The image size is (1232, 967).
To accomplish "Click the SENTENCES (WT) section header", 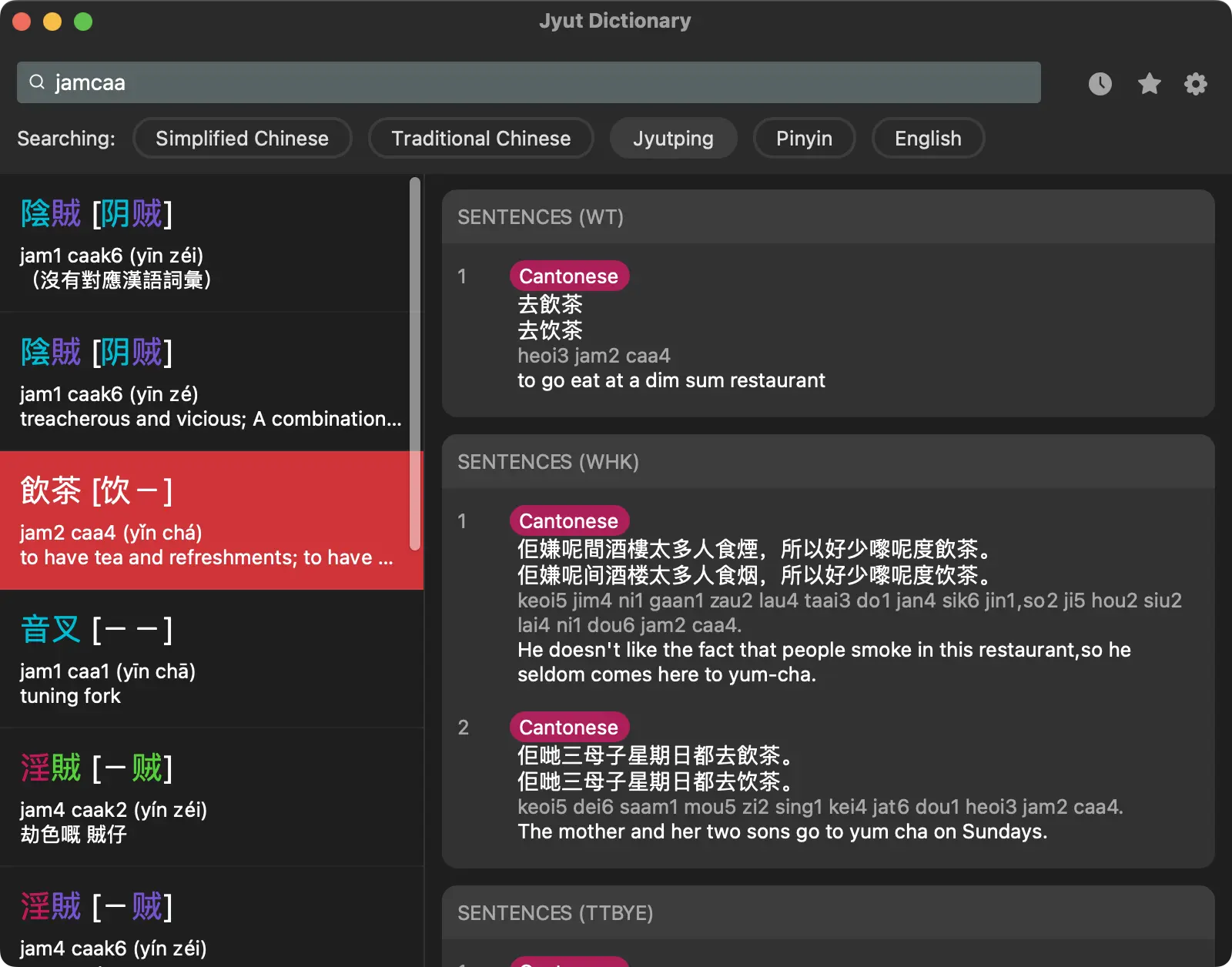I will (x=828, y=217).
